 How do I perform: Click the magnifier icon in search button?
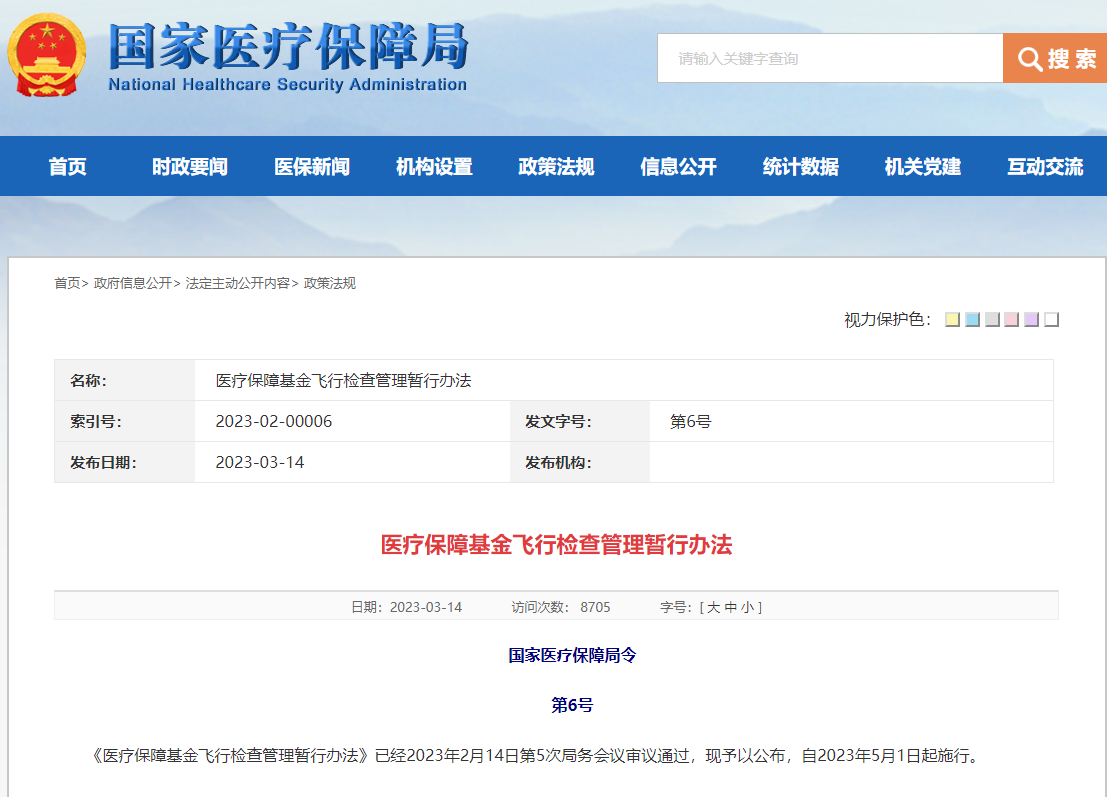[x=1029, y=59]
